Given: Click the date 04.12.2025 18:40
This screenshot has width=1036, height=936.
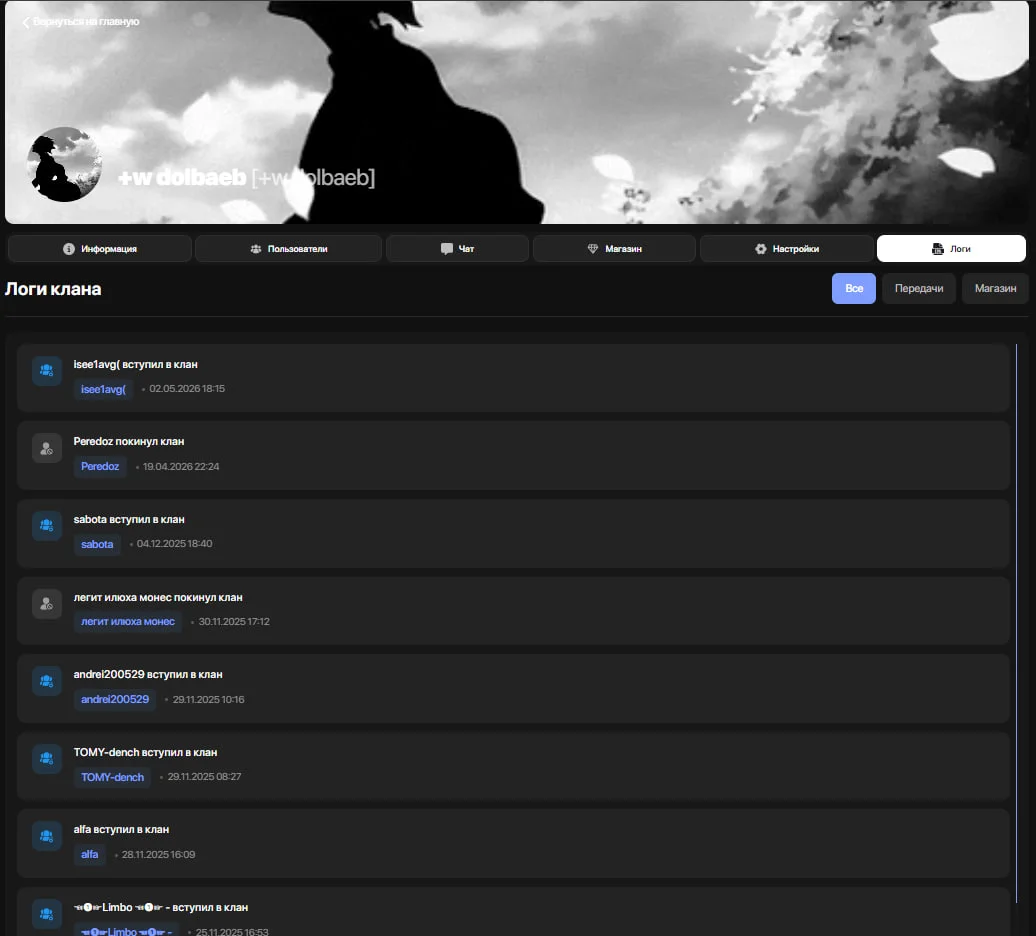Looking at the screenshot, I should [x=174, y=544].
